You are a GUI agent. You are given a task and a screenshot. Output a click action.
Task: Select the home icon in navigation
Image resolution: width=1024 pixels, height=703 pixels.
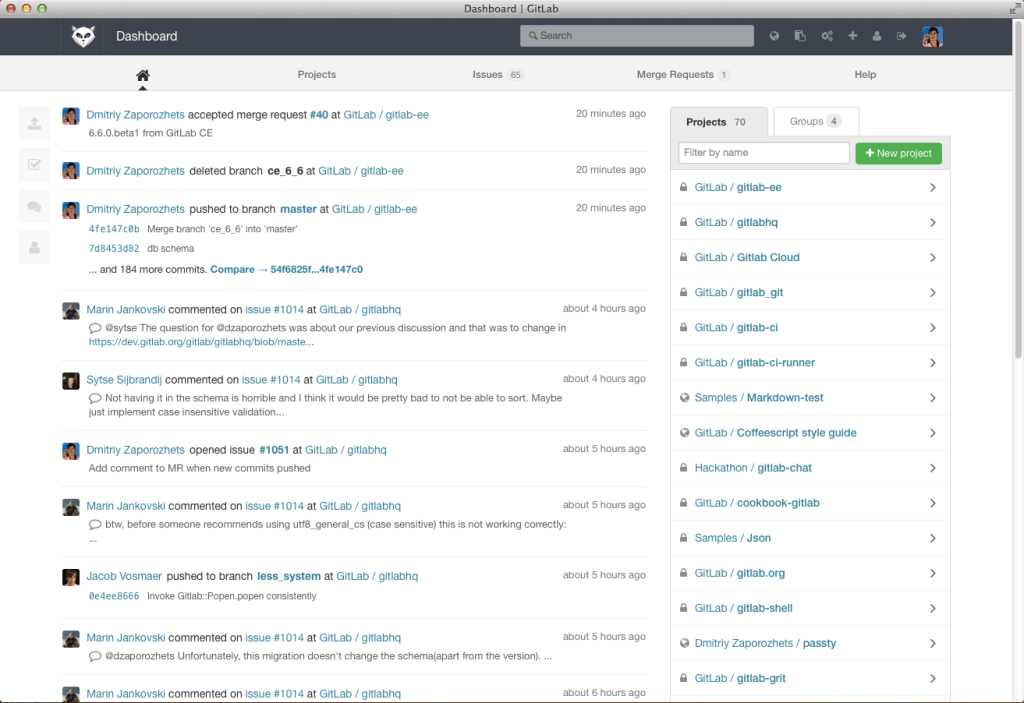coord(142,74)
